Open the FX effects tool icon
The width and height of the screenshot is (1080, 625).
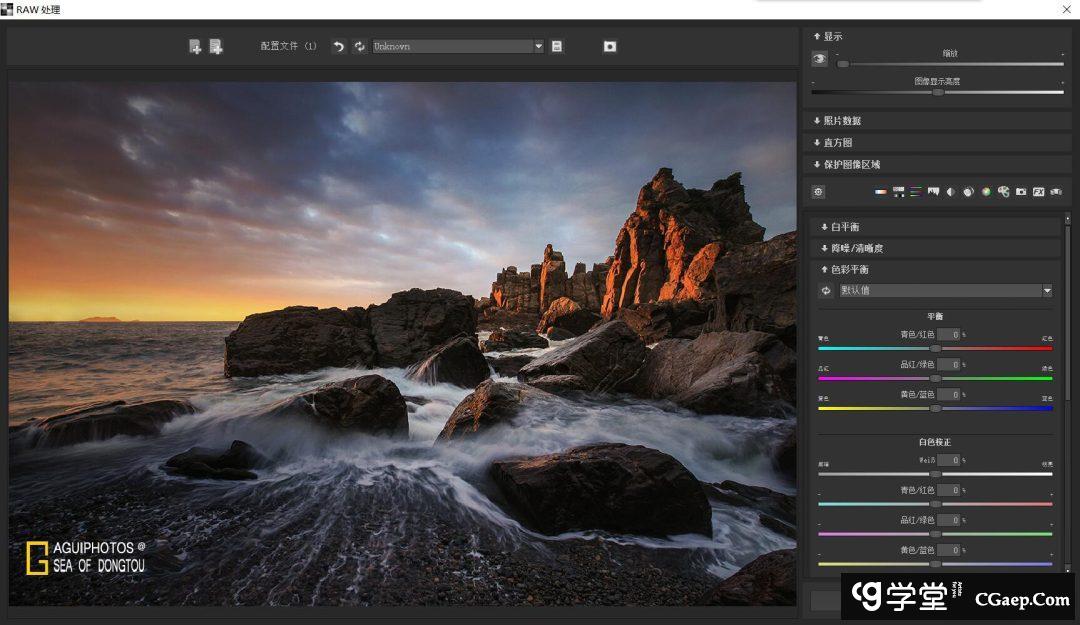pyautogui.click(x=1039, y=191)
